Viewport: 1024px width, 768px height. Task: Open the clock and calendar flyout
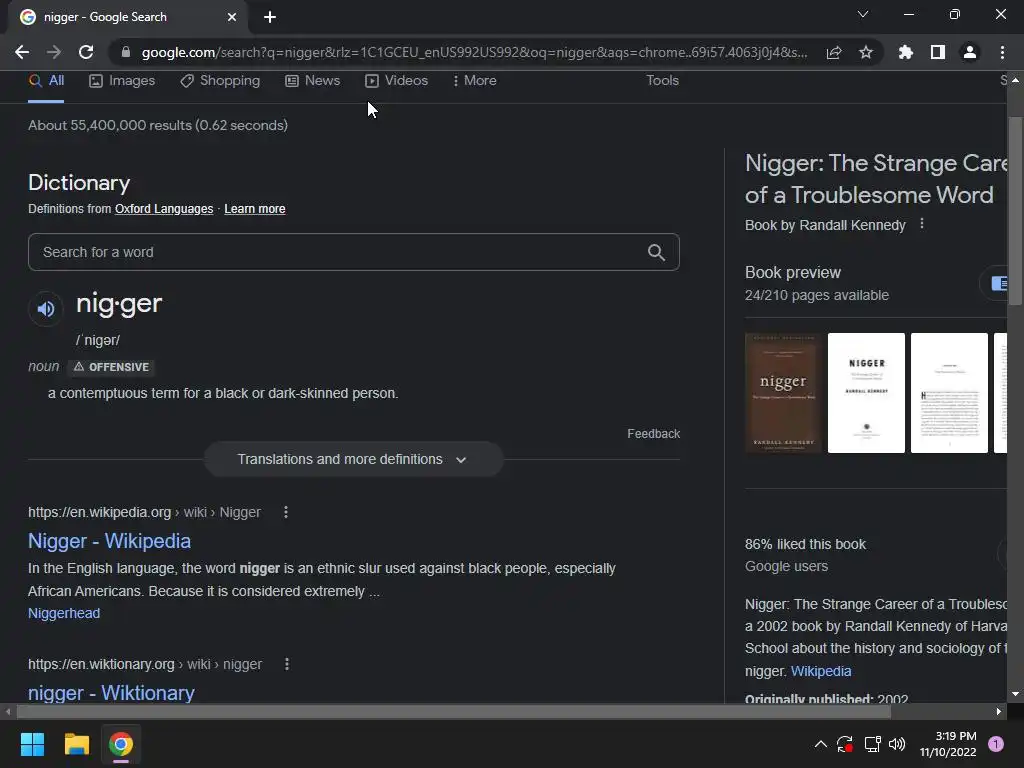pos(948,744)
